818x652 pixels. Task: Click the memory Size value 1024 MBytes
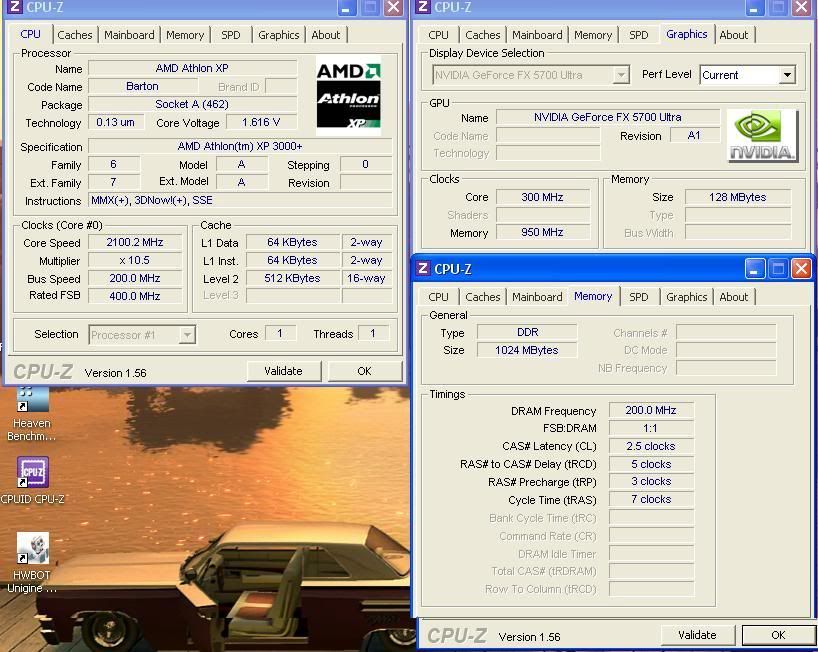527,350
